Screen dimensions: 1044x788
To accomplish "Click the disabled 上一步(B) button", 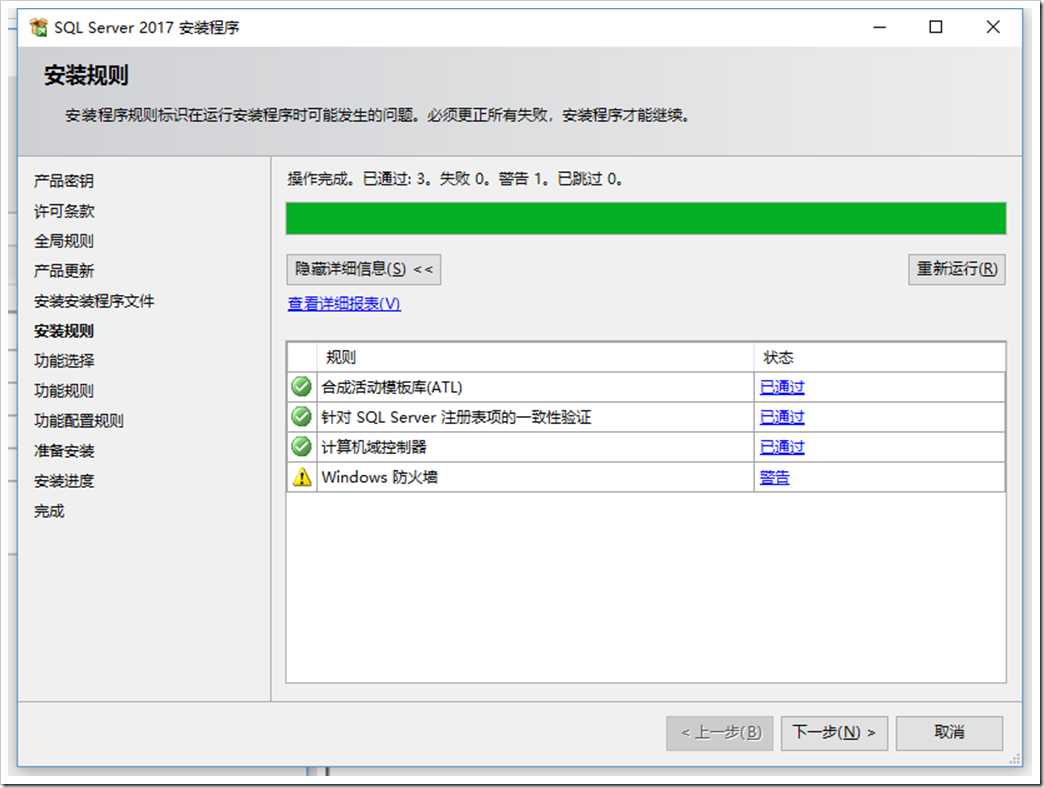I will click(x=720, y=733).
